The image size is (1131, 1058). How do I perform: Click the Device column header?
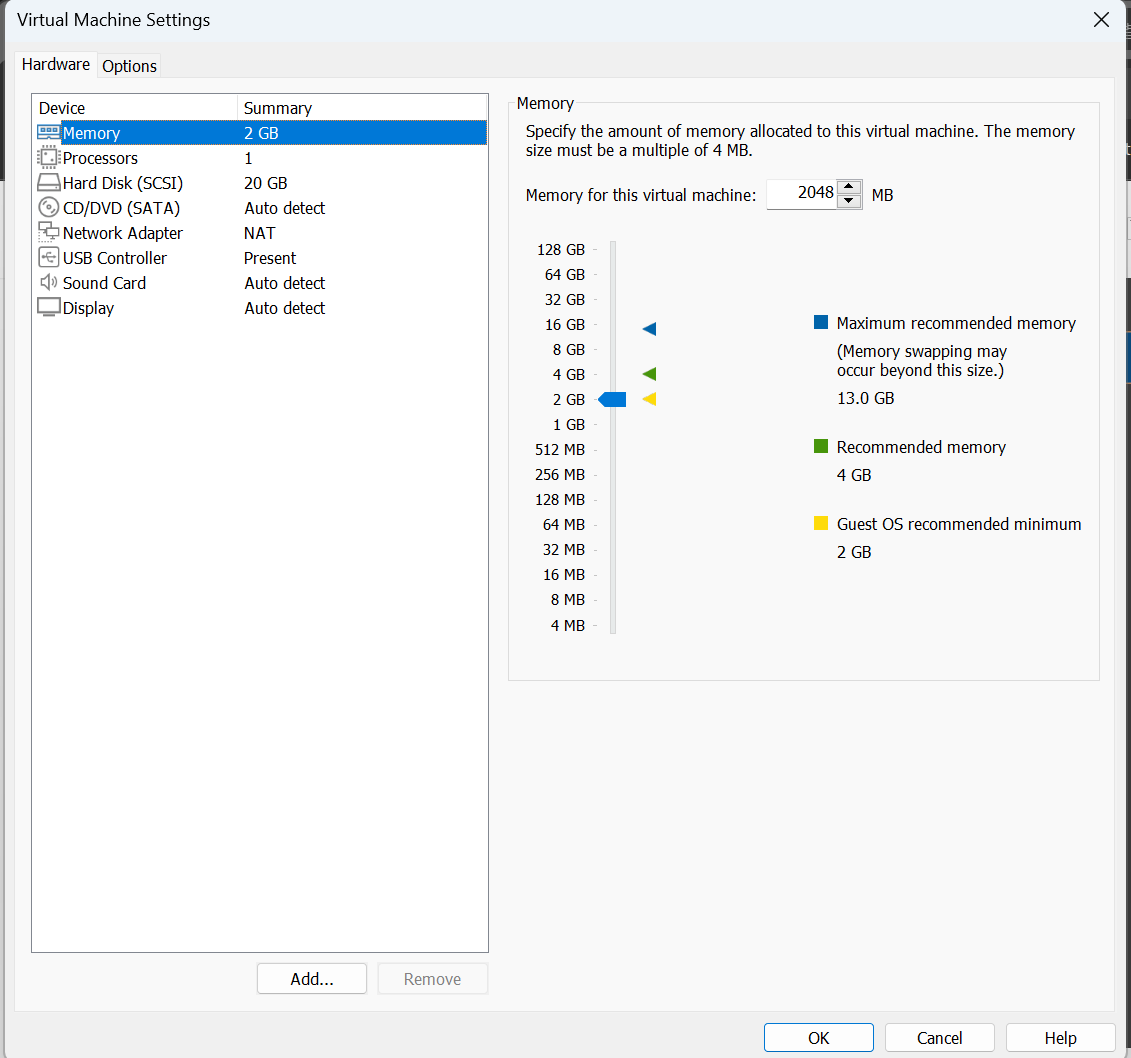pos(135,107)
